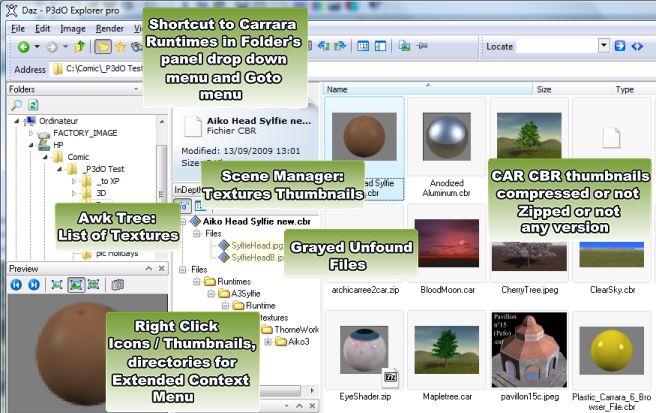656x413 pixels.
Task: Select the HP drive in tree
Action: (58, 145)
